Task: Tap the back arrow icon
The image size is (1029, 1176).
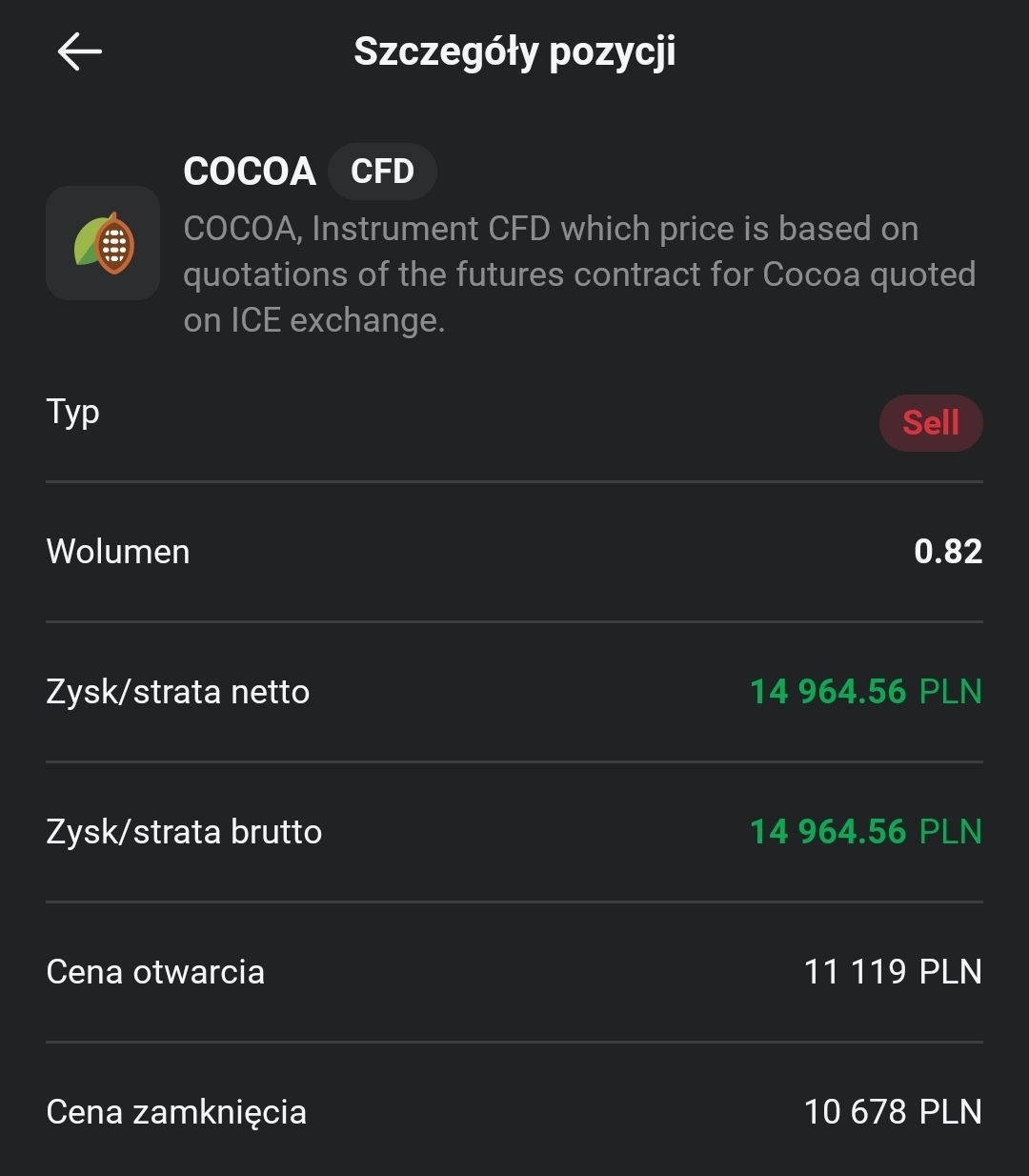Action: 80,51
